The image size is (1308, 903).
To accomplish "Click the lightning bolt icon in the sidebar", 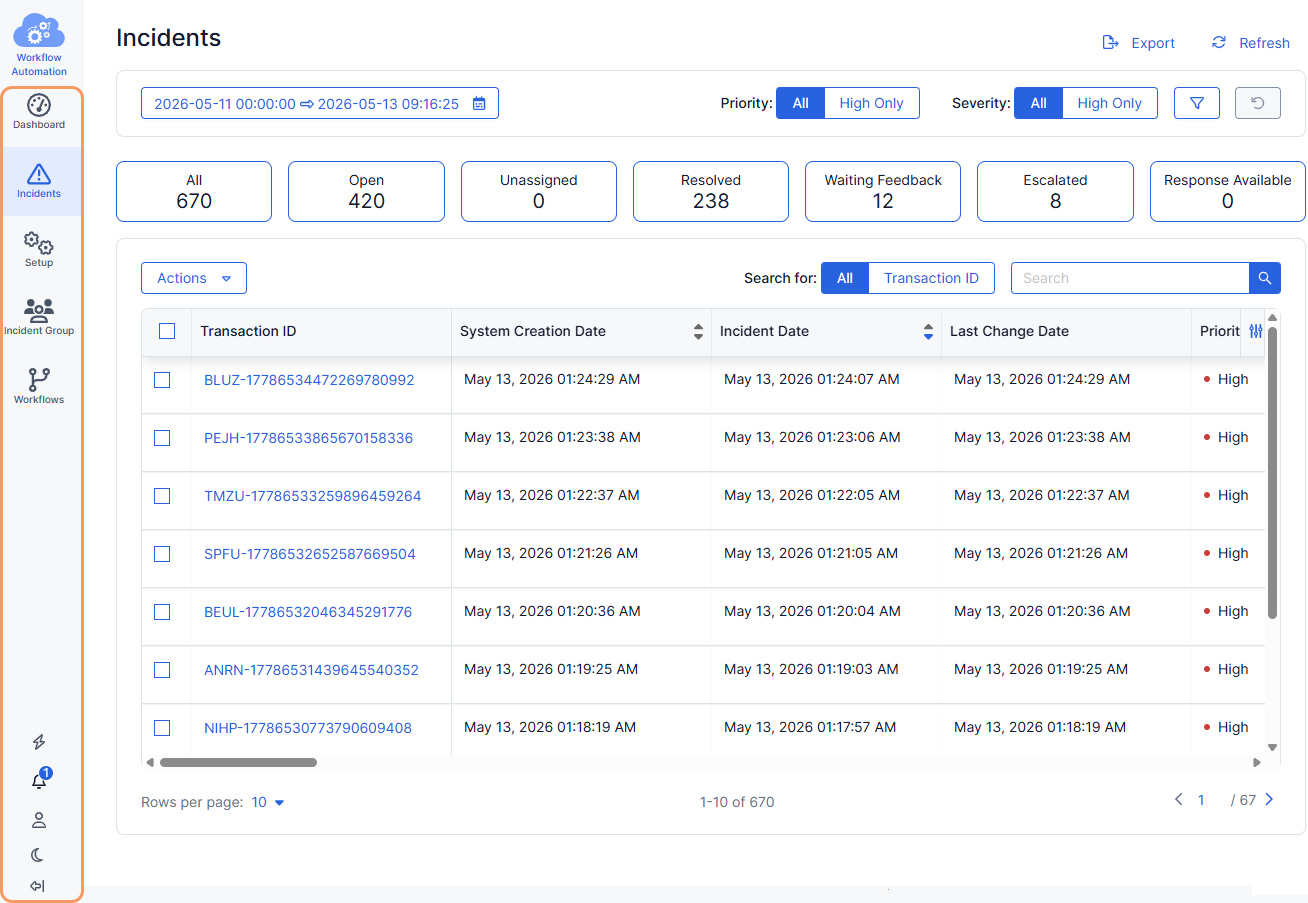I will point(39,742).
